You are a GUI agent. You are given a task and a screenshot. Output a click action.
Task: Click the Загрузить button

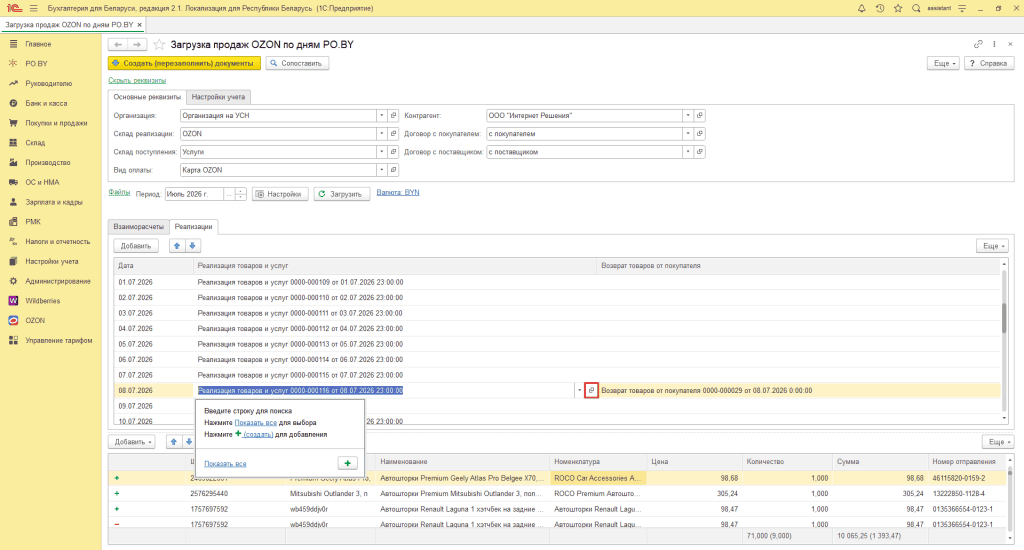(x=342, y=194)
